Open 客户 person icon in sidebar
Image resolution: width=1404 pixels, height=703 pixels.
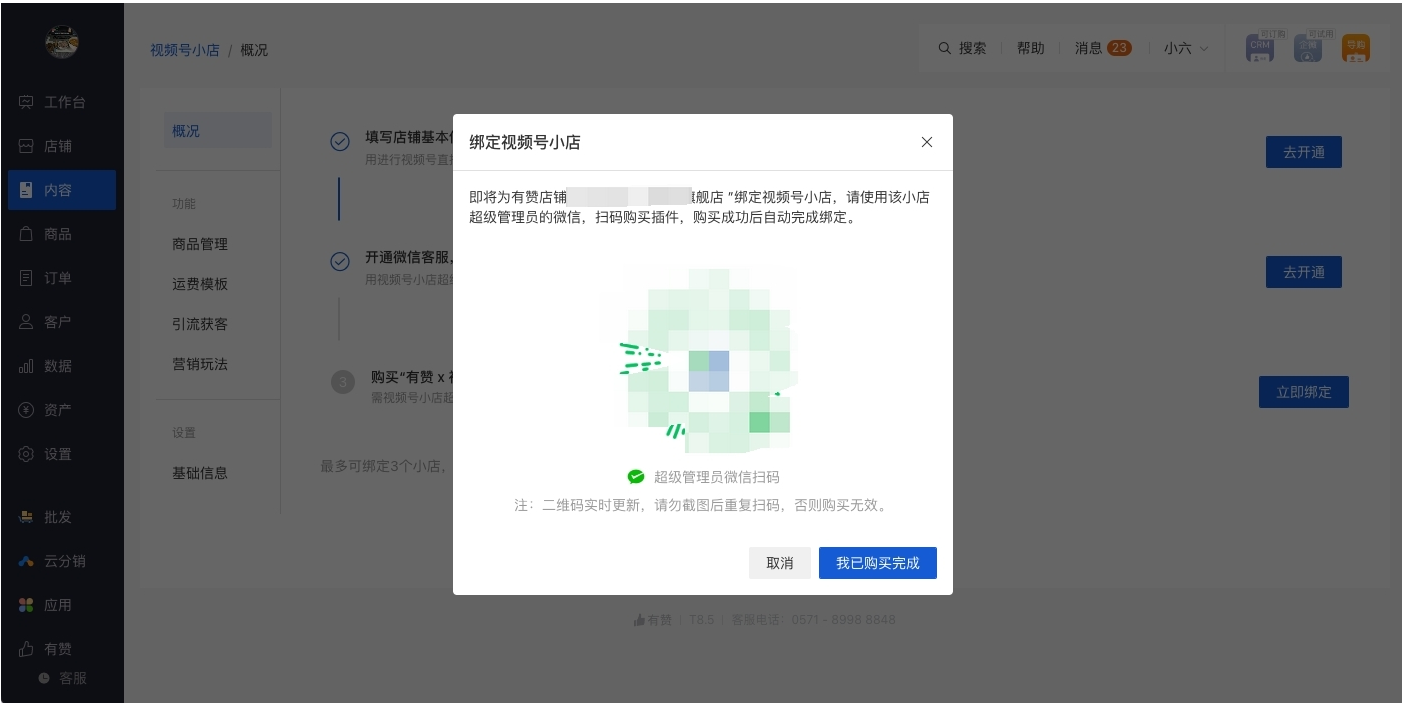pos(26,322)
